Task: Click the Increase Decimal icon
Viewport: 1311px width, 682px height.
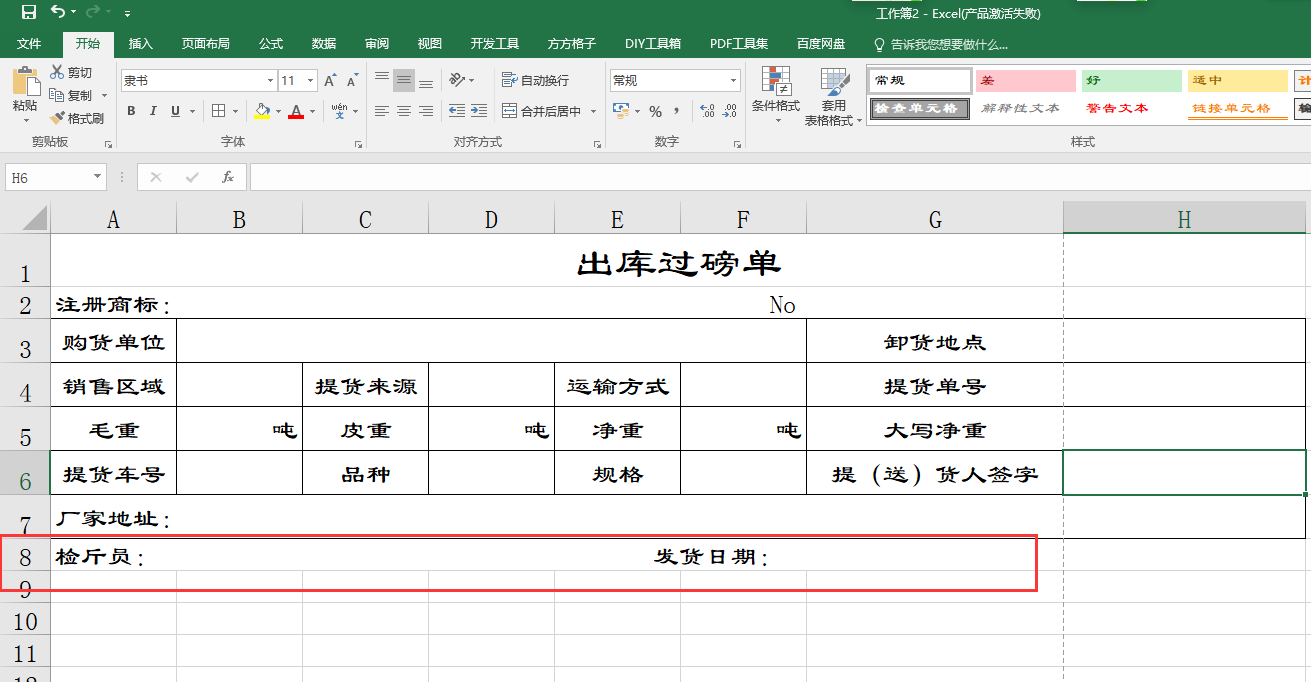Action: point(707,111)
